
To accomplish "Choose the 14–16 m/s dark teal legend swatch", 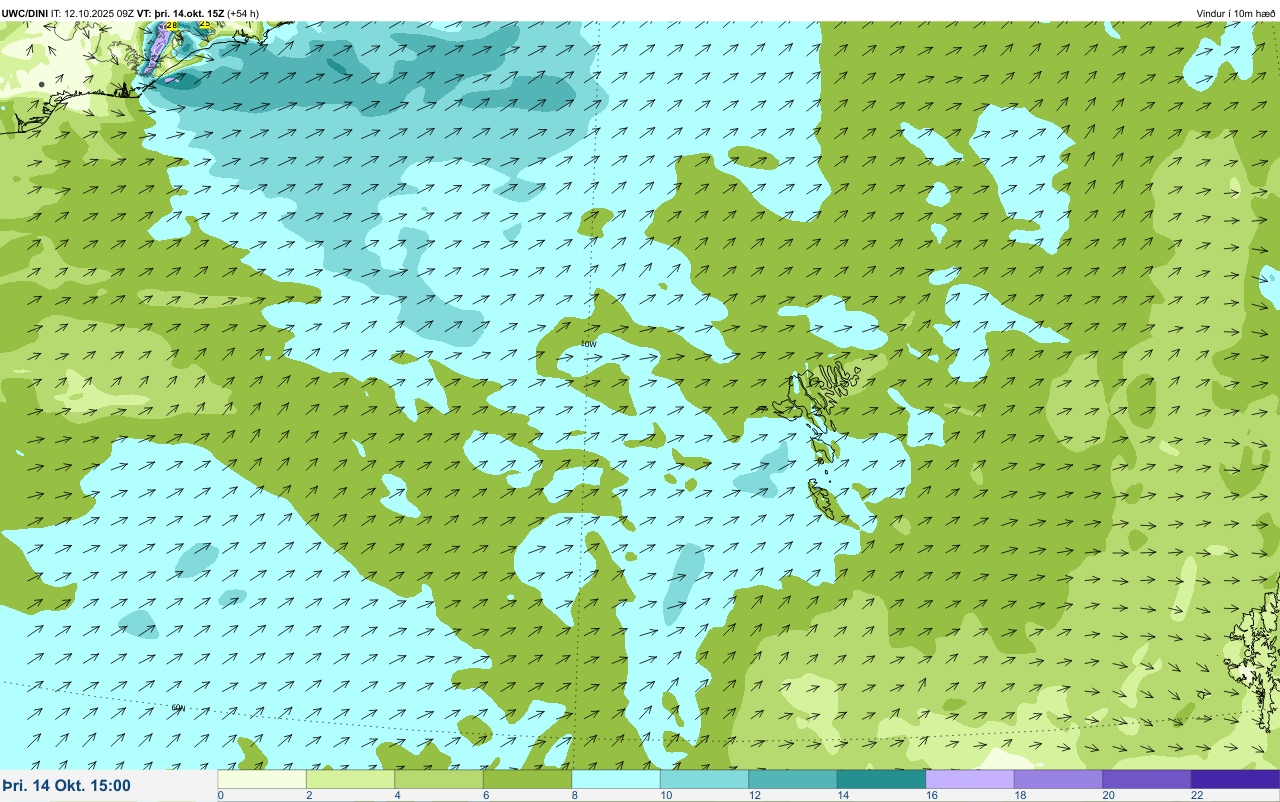I will (x=881, y=779).
